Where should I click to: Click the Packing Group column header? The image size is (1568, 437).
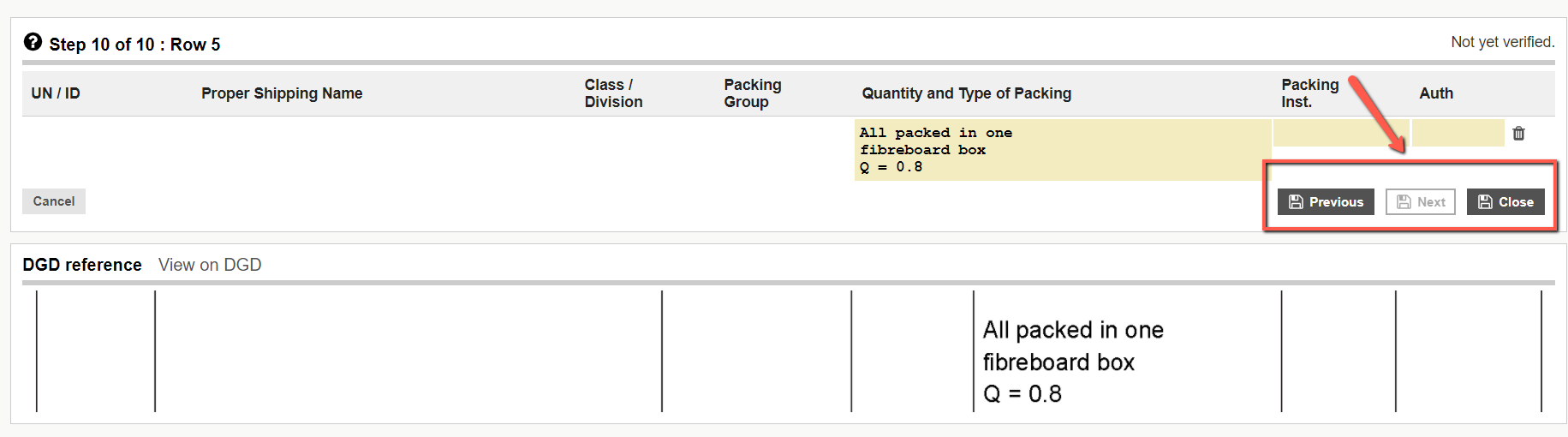(752, 93)
